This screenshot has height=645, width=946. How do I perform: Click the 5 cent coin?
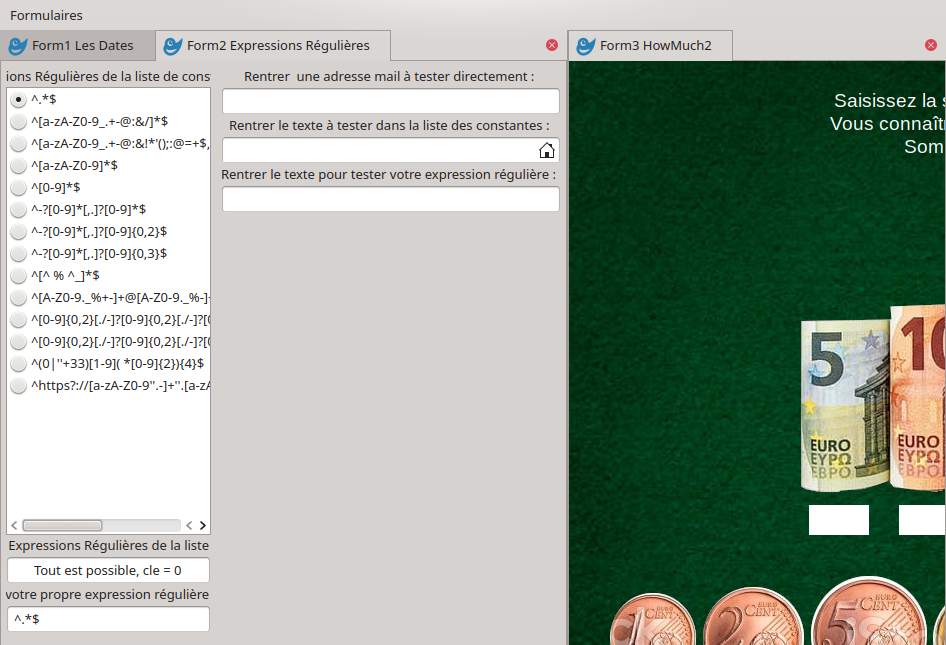pos(869,611)
